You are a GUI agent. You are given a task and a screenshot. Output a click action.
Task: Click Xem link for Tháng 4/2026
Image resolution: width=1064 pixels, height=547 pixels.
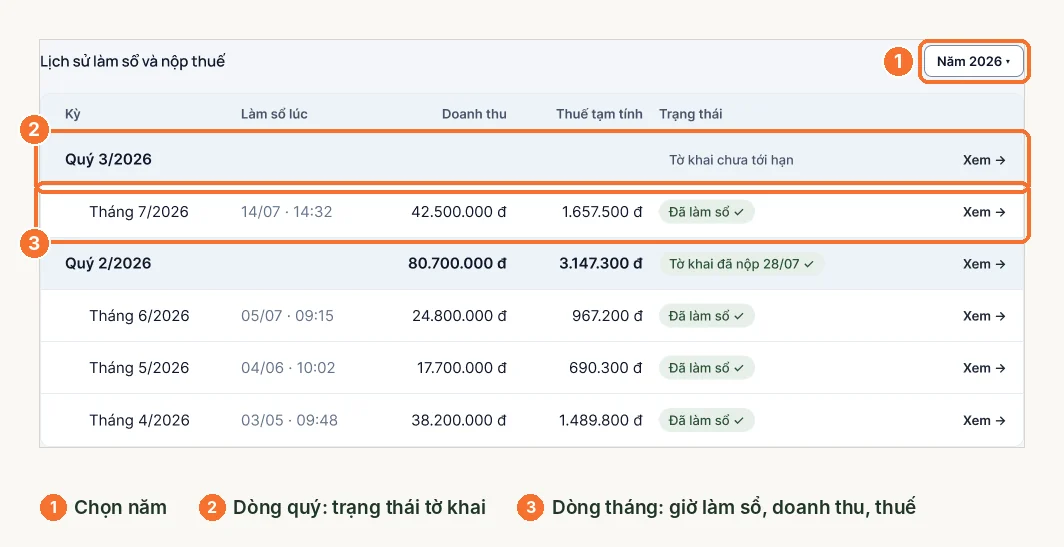point(984,420)
